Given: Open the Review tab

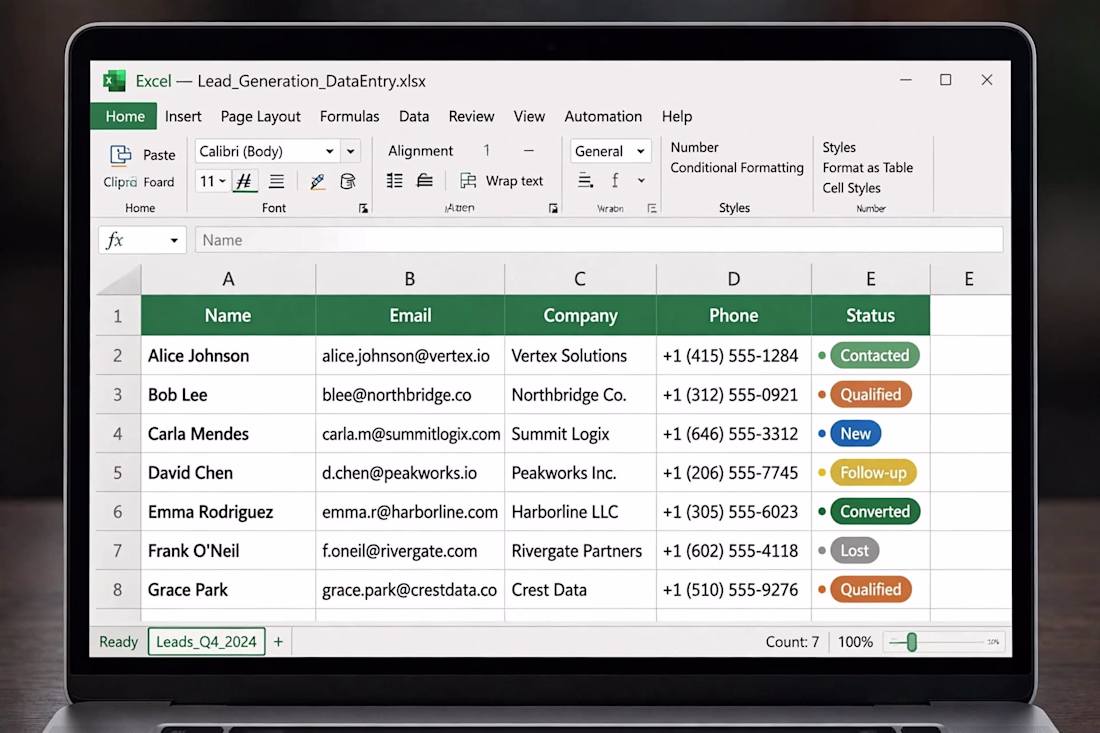Looking at the screenshot, I should click(471, 116).
